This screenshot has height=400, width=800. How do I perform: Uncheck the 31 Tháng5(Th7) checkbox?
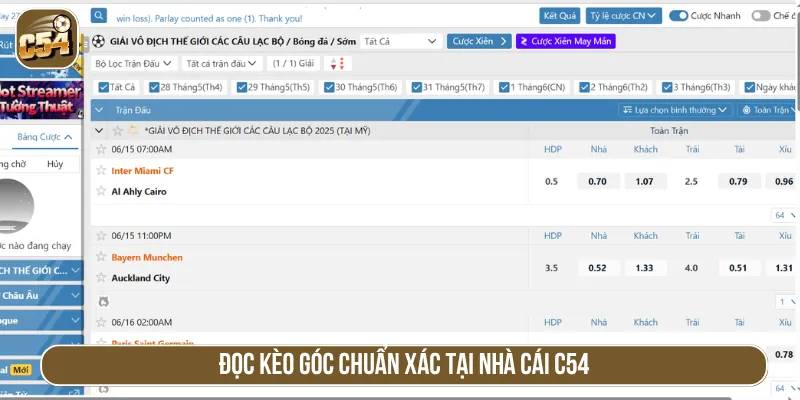click(x=417, y=87)
